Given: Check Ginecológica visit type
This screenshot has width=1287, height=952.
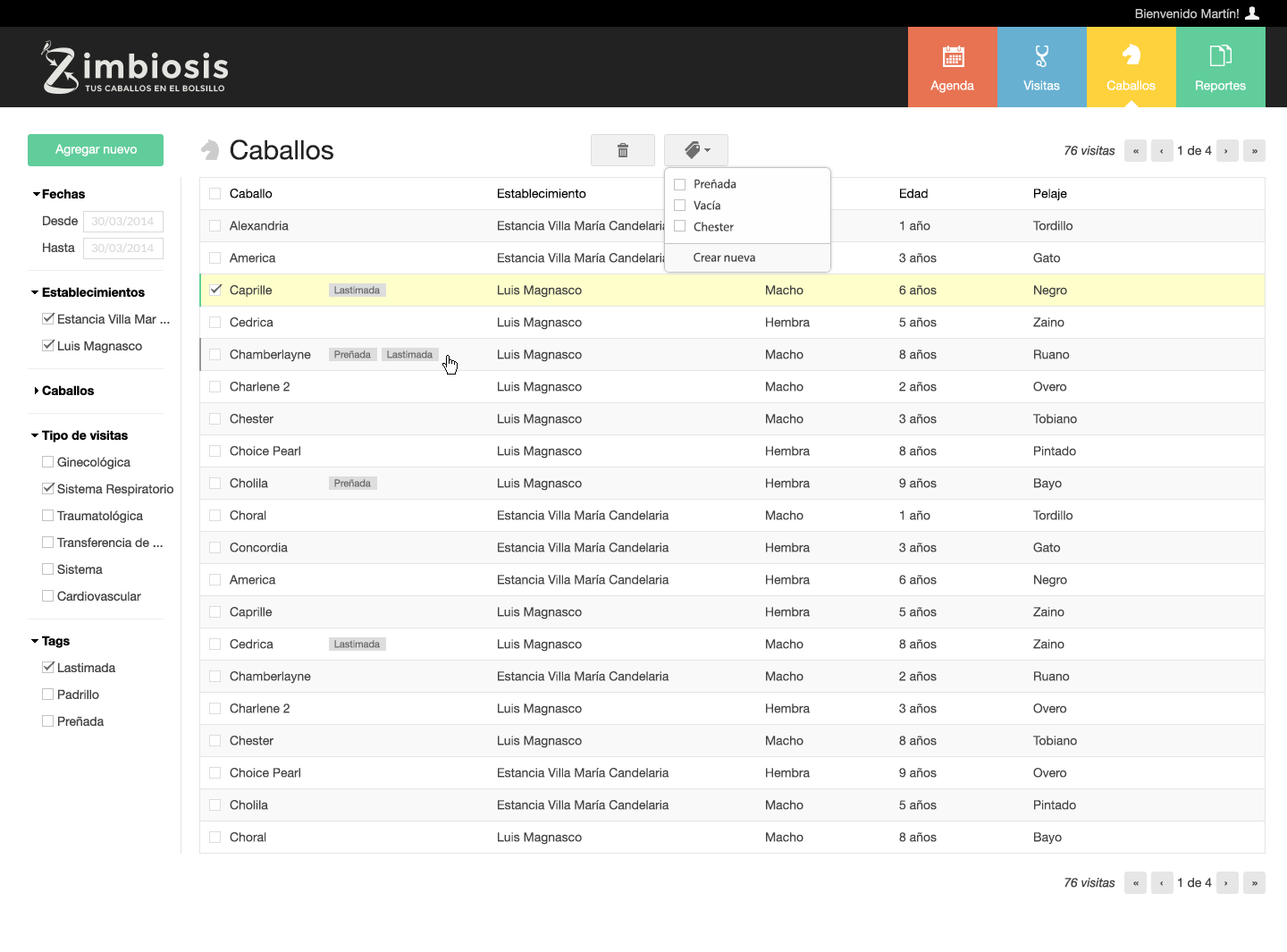Looking at the screenshot, I should (x=48, y=462).
